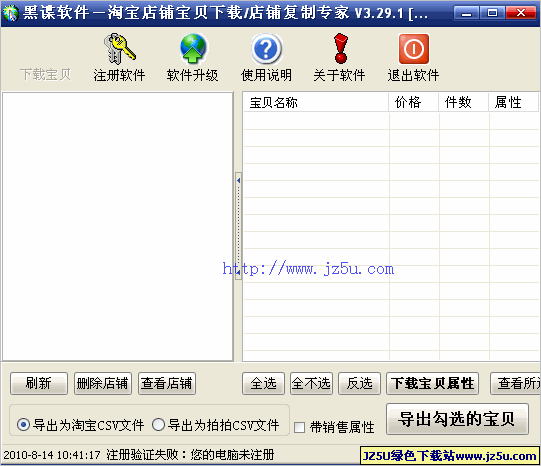Viewport: 541px width, 466px height.
Task: Click 关于软件 red exclamation icon
Action: (x=341, y=49)
